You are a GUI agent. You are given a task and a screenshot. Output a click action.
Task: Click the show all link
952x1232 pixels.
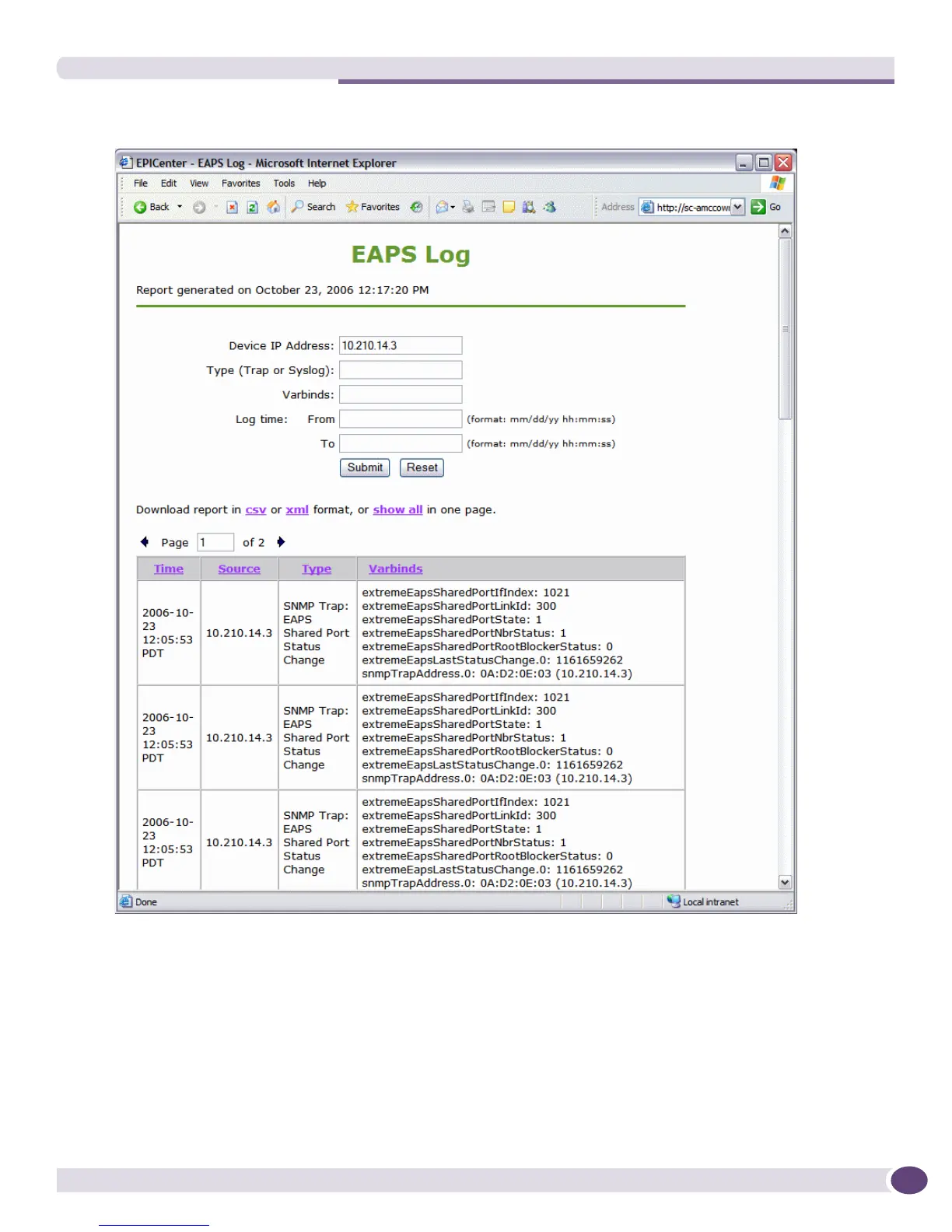click(x=397, y=510)
